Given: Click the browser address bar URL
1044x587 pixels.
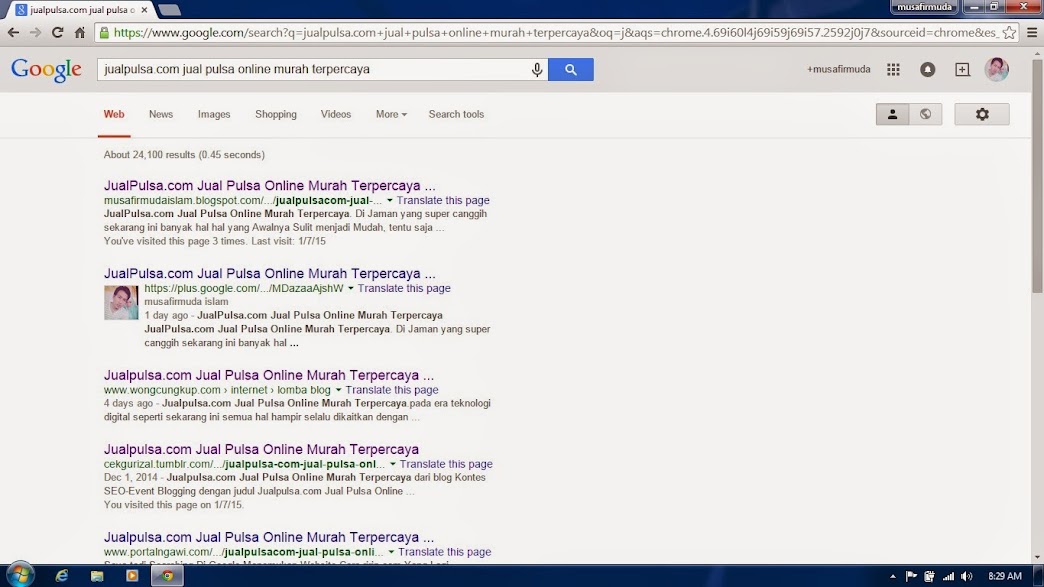Looking at the screenshot, I should (555, 33).
